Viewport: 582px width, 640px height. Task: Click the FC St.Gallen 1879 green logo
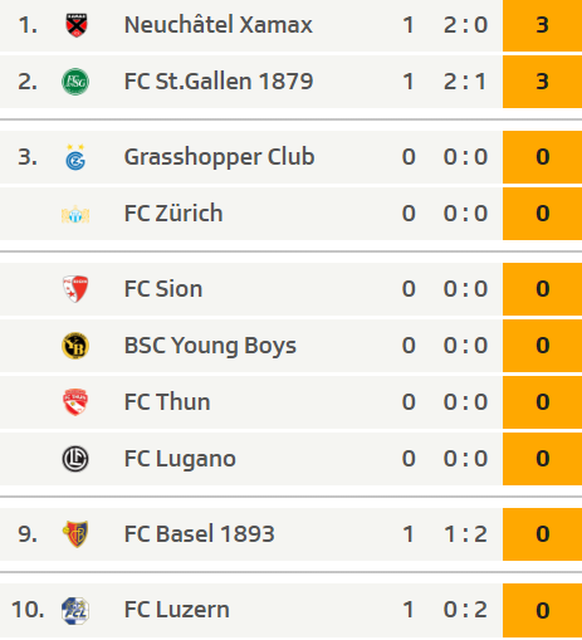76,82
